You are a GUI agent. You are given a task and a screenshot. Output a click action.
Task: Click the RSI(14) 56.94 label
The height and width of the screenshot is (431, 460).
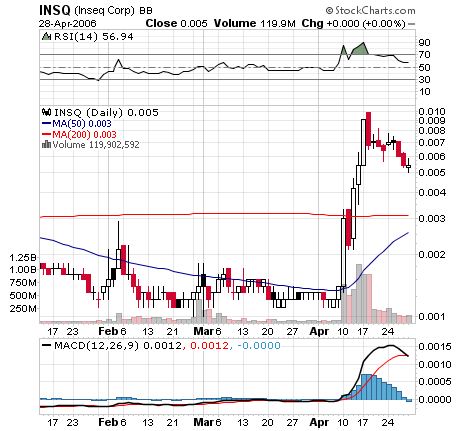point(94,36)
